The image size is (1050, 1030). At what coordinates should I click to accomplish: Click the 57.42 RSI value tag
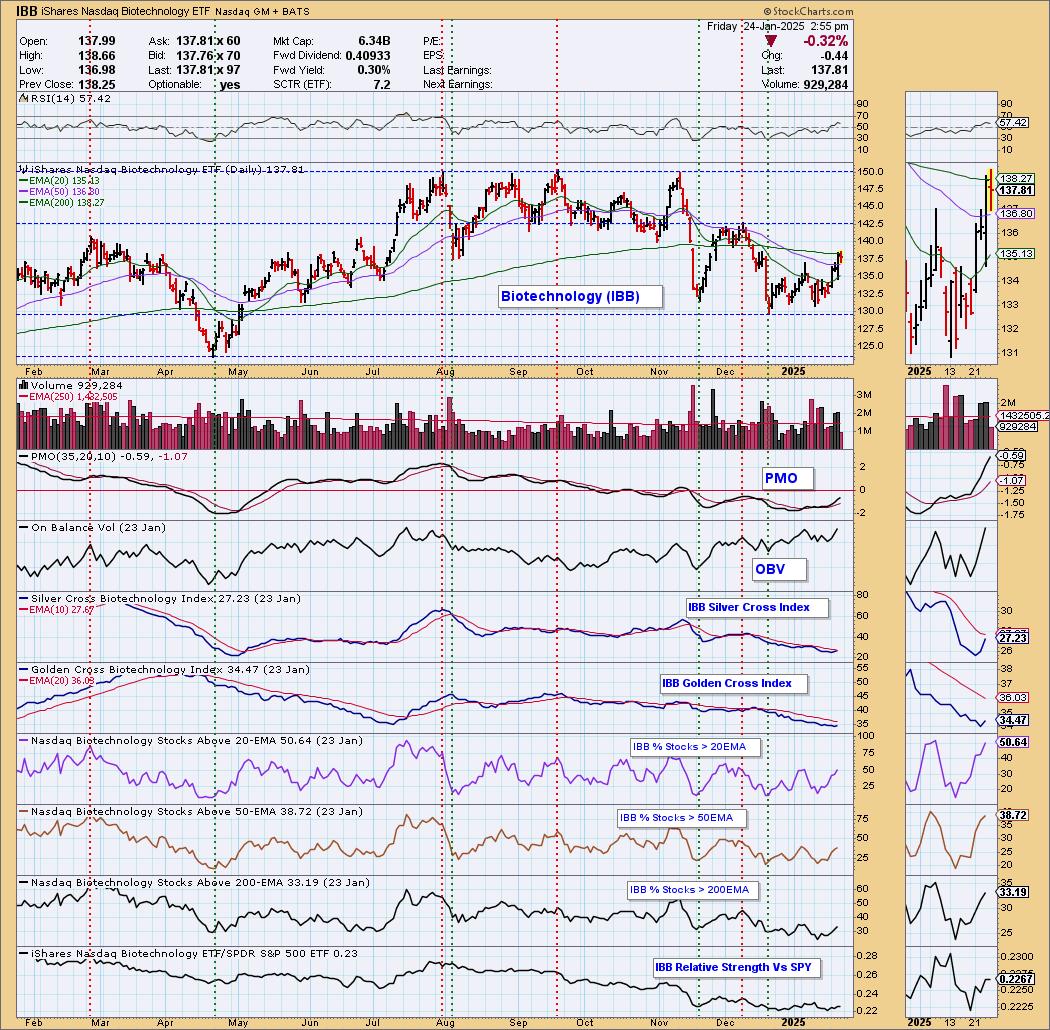[x=1018, y=122]
